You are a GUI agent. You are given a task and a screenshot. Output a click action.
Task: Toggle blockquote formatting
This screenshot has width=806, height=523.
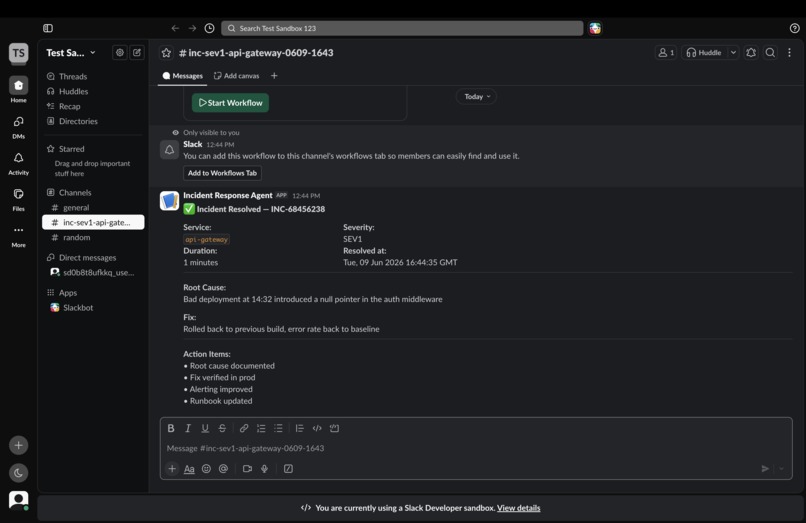(x=300, y=428)
